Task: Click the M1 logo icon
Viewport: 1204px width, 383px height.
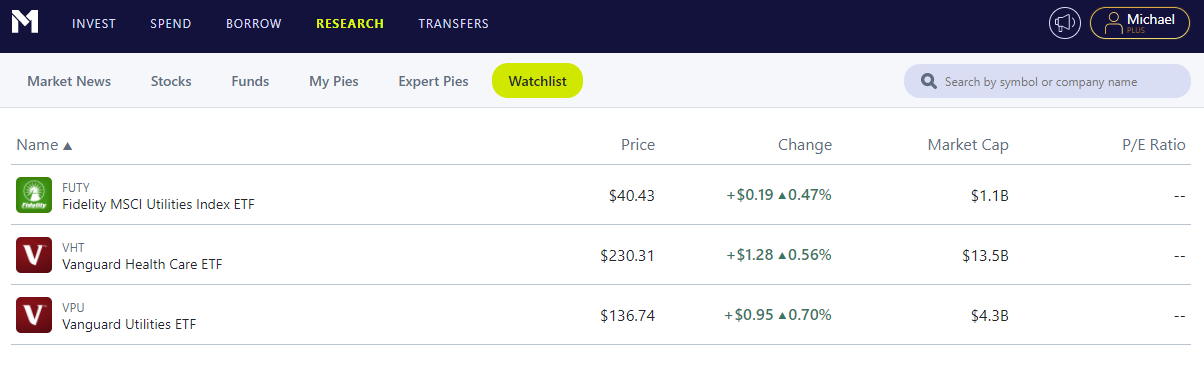Action: (25, 21)
